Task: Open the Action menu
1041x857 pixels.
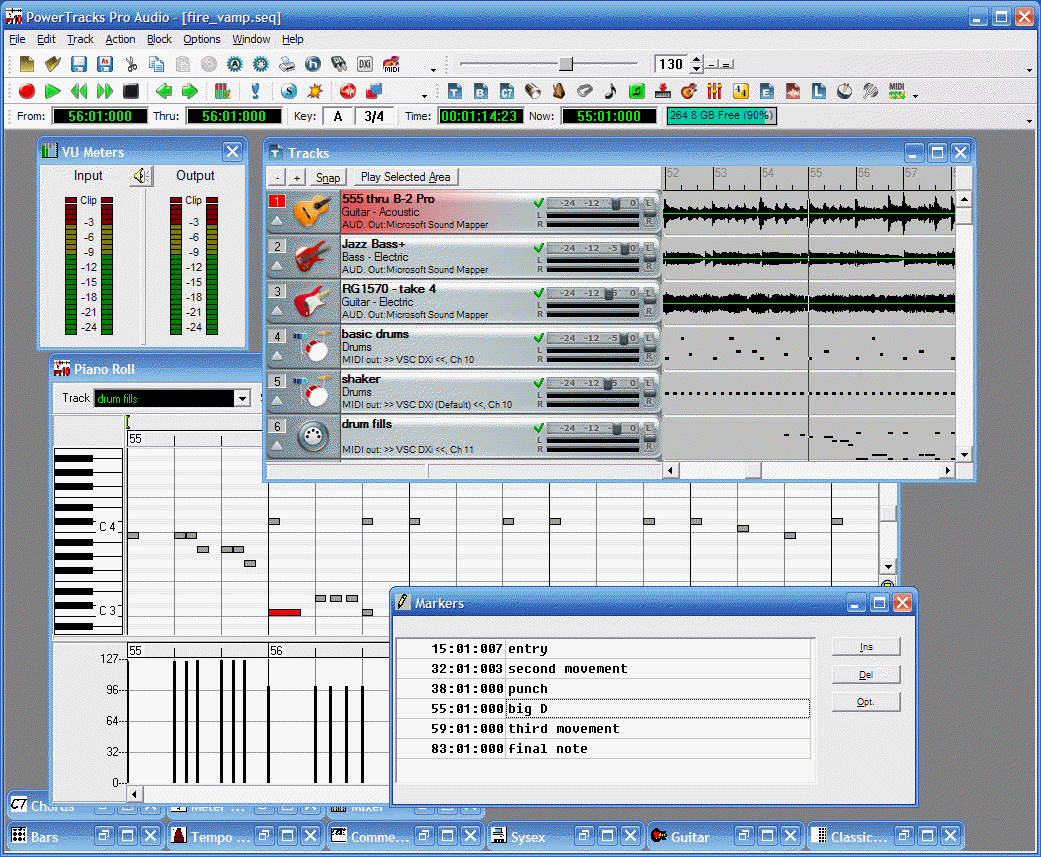Action: click(120, 39)
